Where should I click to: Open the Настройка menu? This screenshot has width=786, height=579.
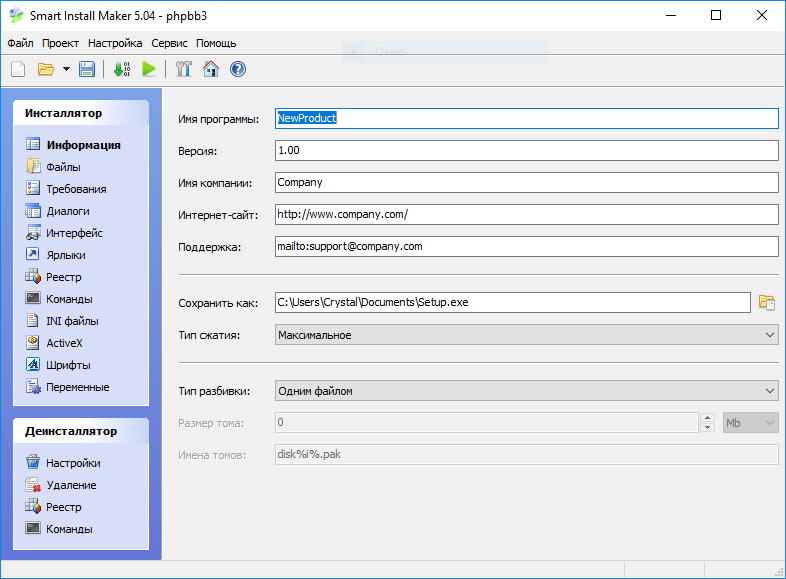click(115, 43)
